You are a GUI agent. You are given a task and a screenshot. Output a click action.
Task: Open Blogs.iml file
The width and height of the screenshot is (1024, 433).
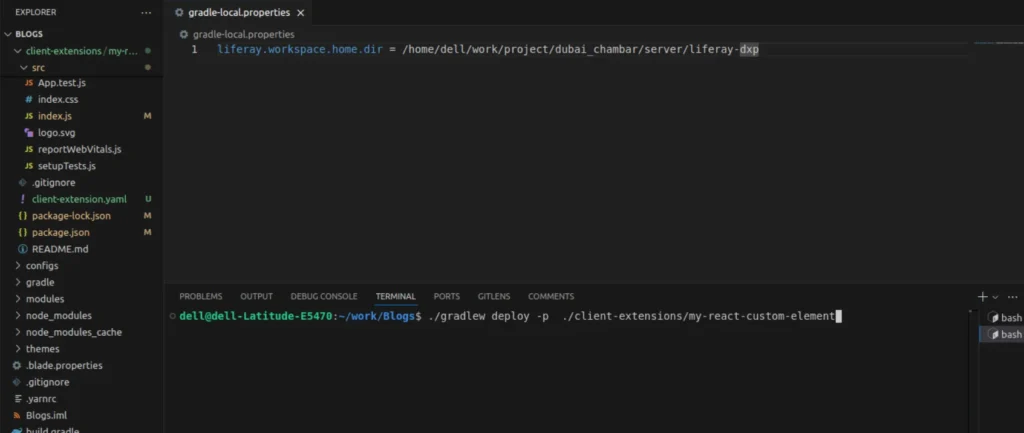pyautogui.click(x=46, y=415)
